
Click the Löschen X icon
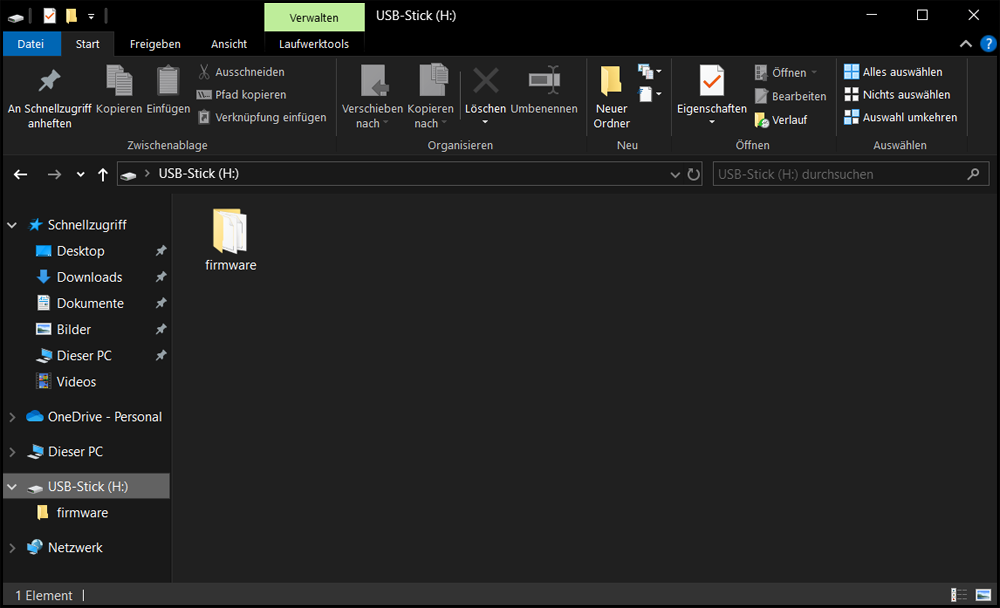485,82
